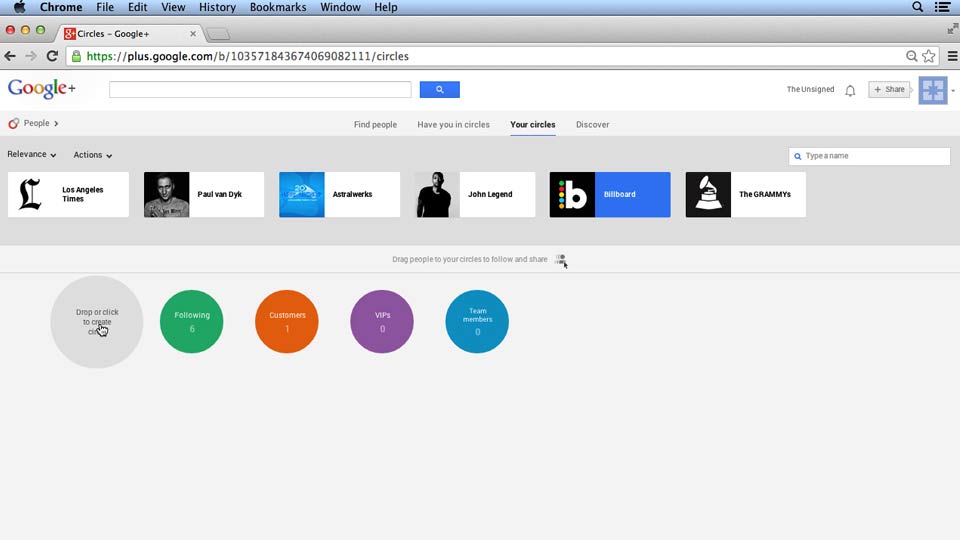Select the orange Customers circle
The image size is (960, 540).
pos(287,321)
